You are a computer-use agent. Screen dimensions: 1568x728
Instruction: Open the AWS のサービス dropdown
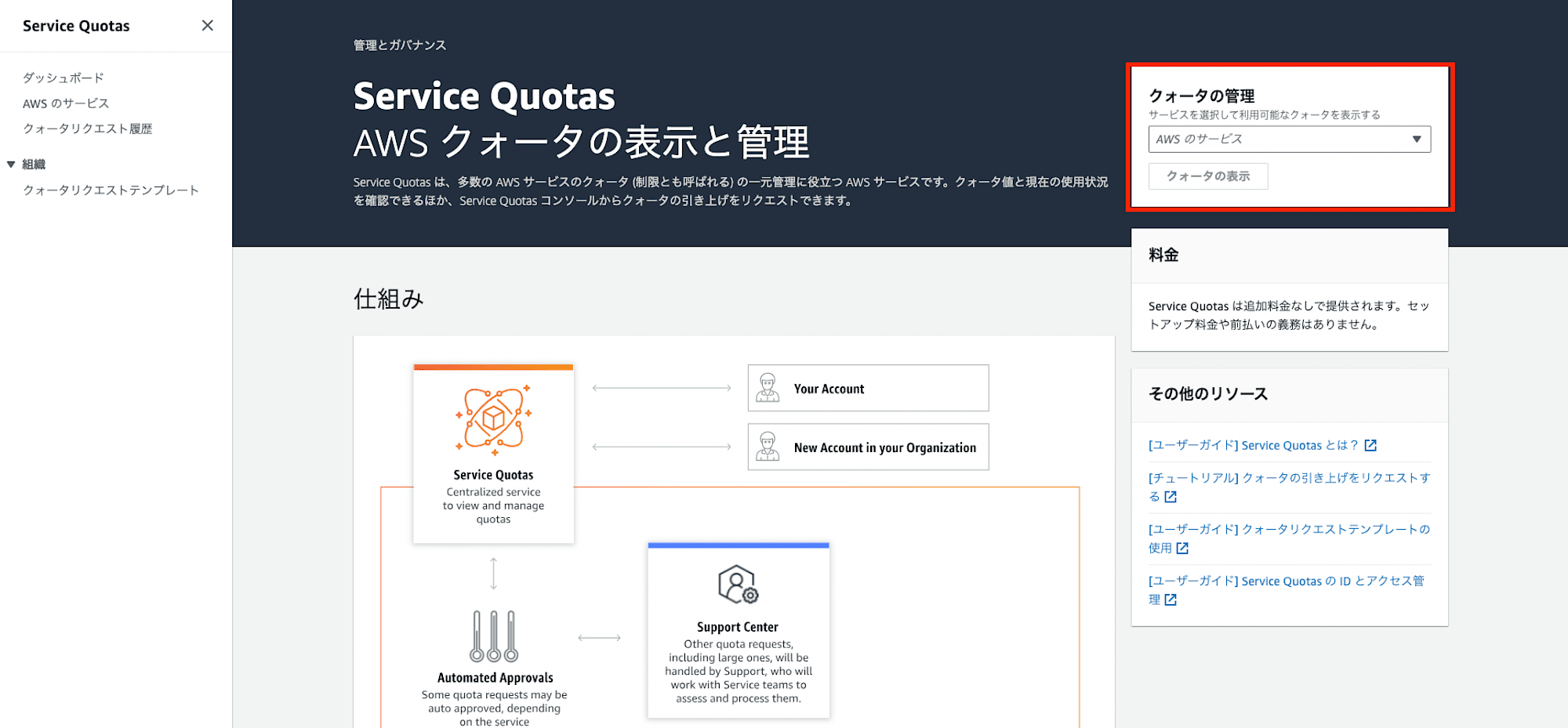pyautogui.click(x=1290, y=139)
